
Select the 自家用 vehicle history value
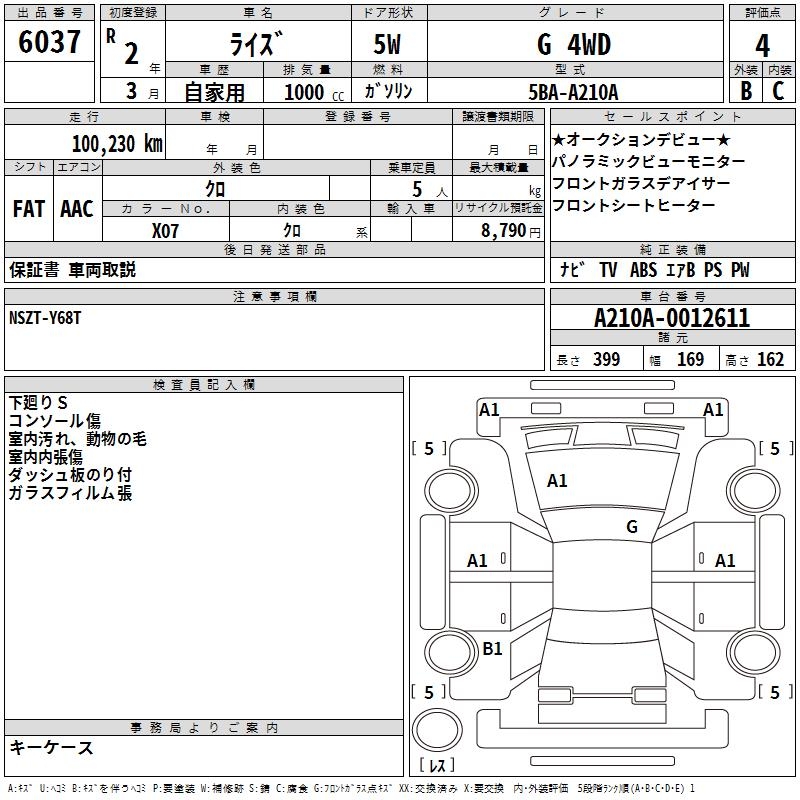point(214,92)
